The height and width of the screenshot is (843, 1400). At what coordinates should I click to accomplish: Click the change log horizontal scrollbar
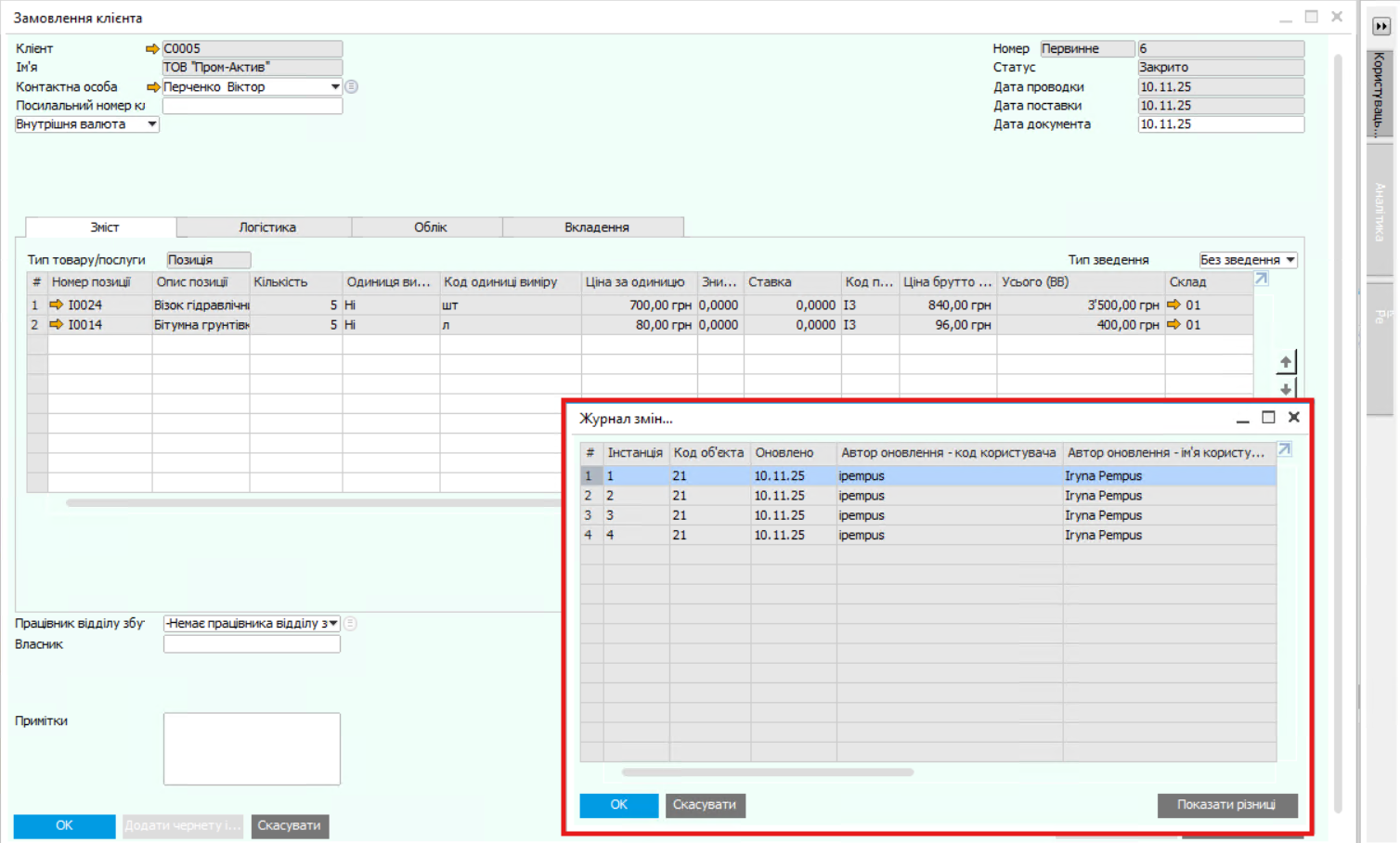[x=767, y=772]
